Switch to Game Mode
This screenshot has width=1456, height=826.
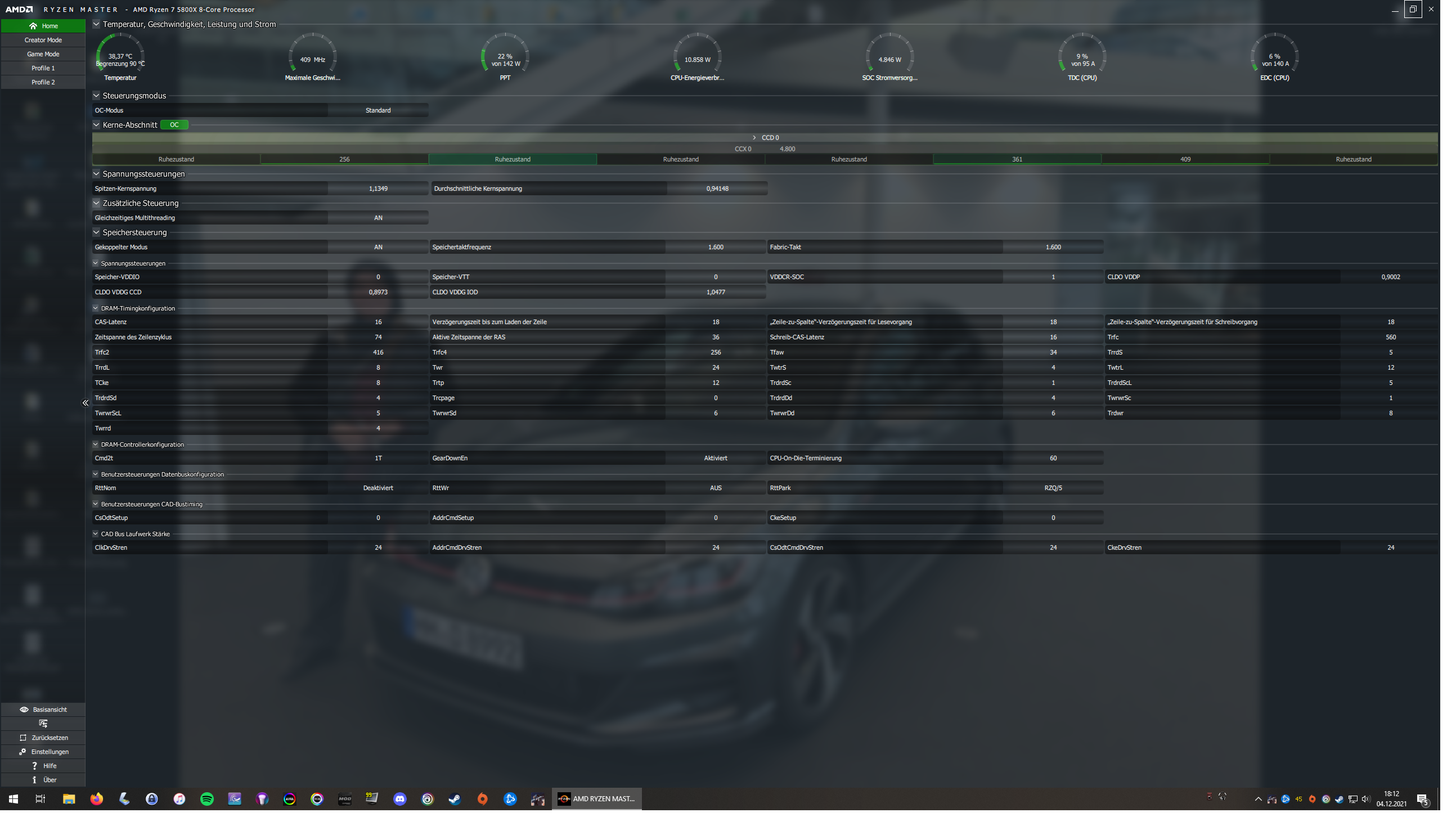[43, 54]
